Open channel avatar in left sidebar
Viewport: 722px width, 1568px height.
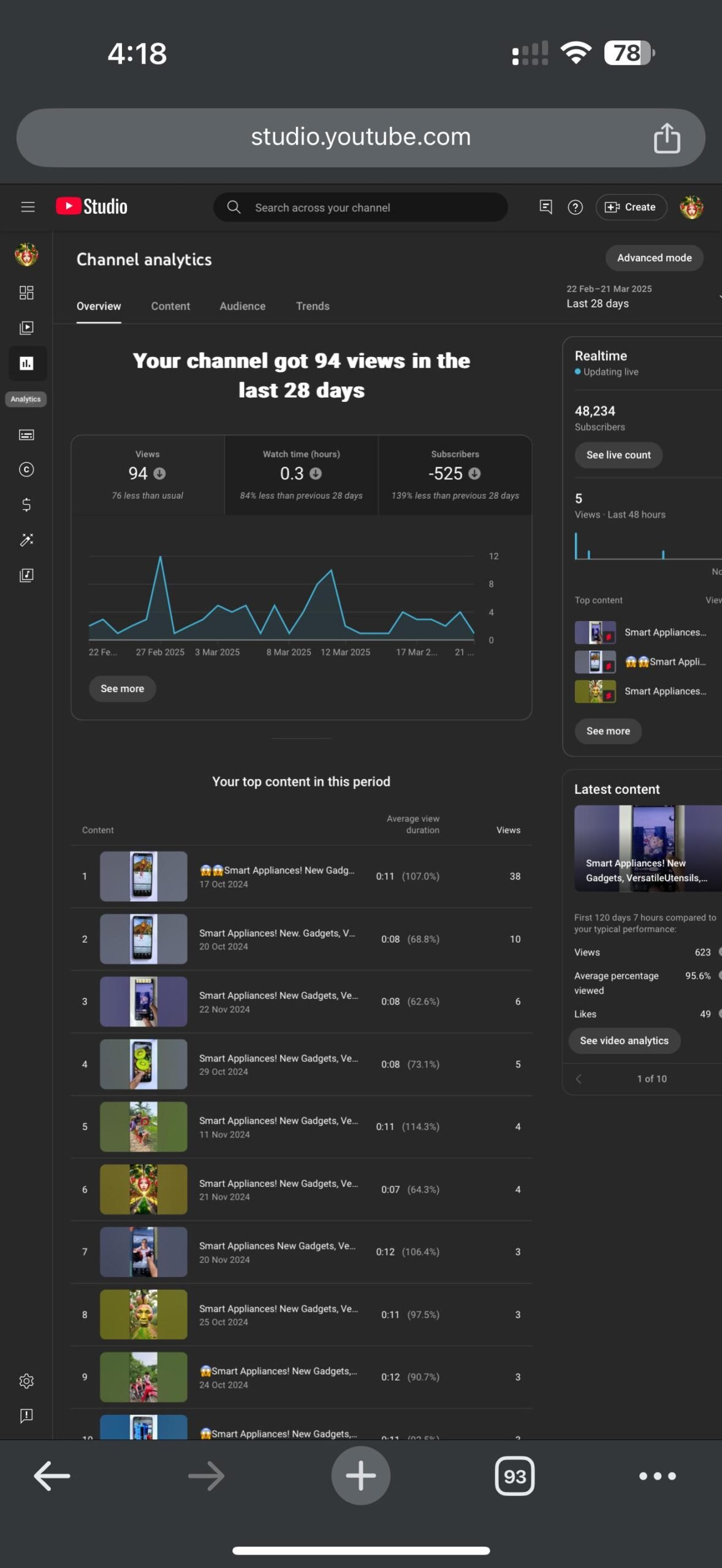pos(26,254)
